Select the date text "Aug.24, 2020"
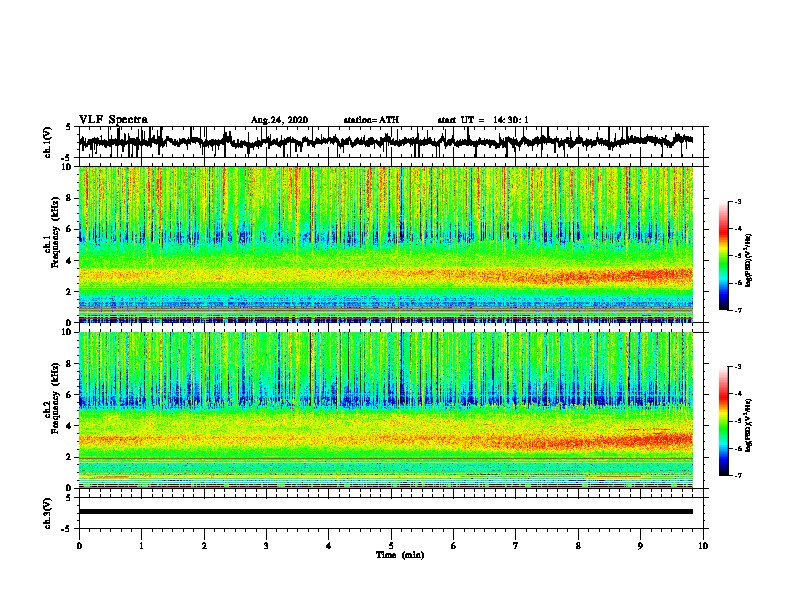The width and height of the screenshot is (792, 612). coord(279,120)
